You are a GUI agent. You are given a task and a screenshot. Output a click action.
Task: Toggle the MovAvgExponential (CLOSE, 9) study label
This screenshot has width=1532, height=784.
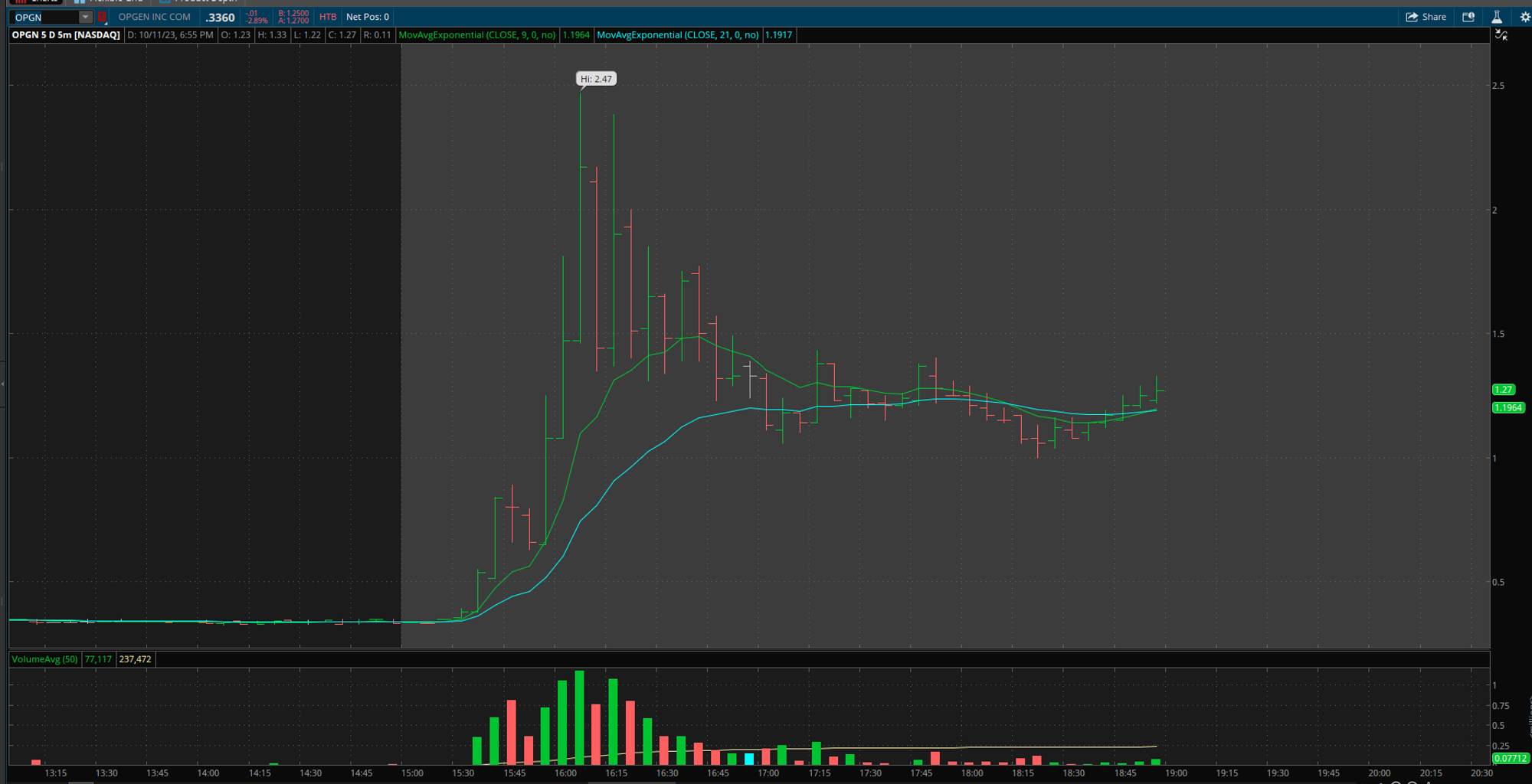479,34
